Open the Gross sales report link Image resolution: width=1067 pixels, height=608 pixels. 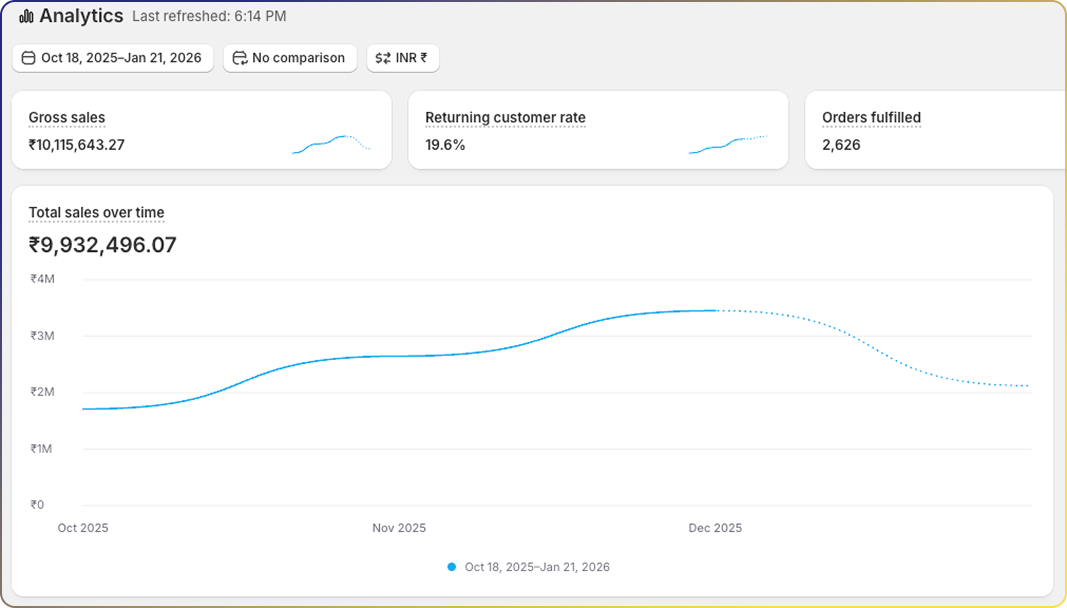(67, 118)
